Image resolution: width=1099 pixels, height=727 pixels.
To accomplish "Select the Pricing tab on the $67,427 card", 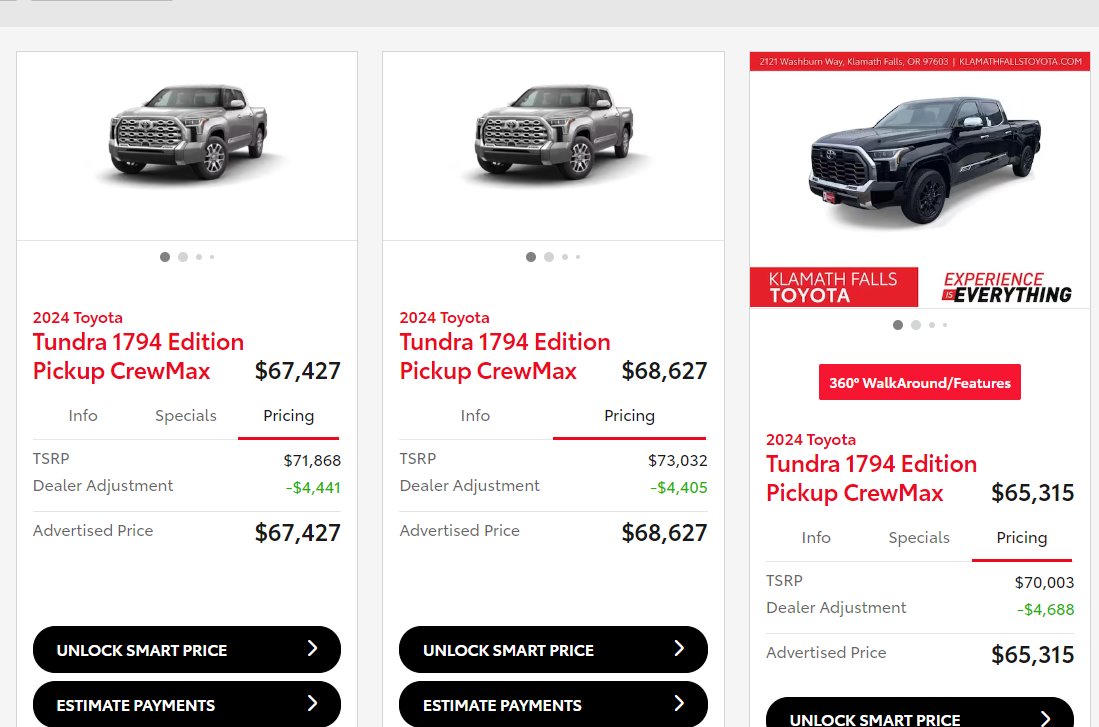I will [x=289, y=416].
